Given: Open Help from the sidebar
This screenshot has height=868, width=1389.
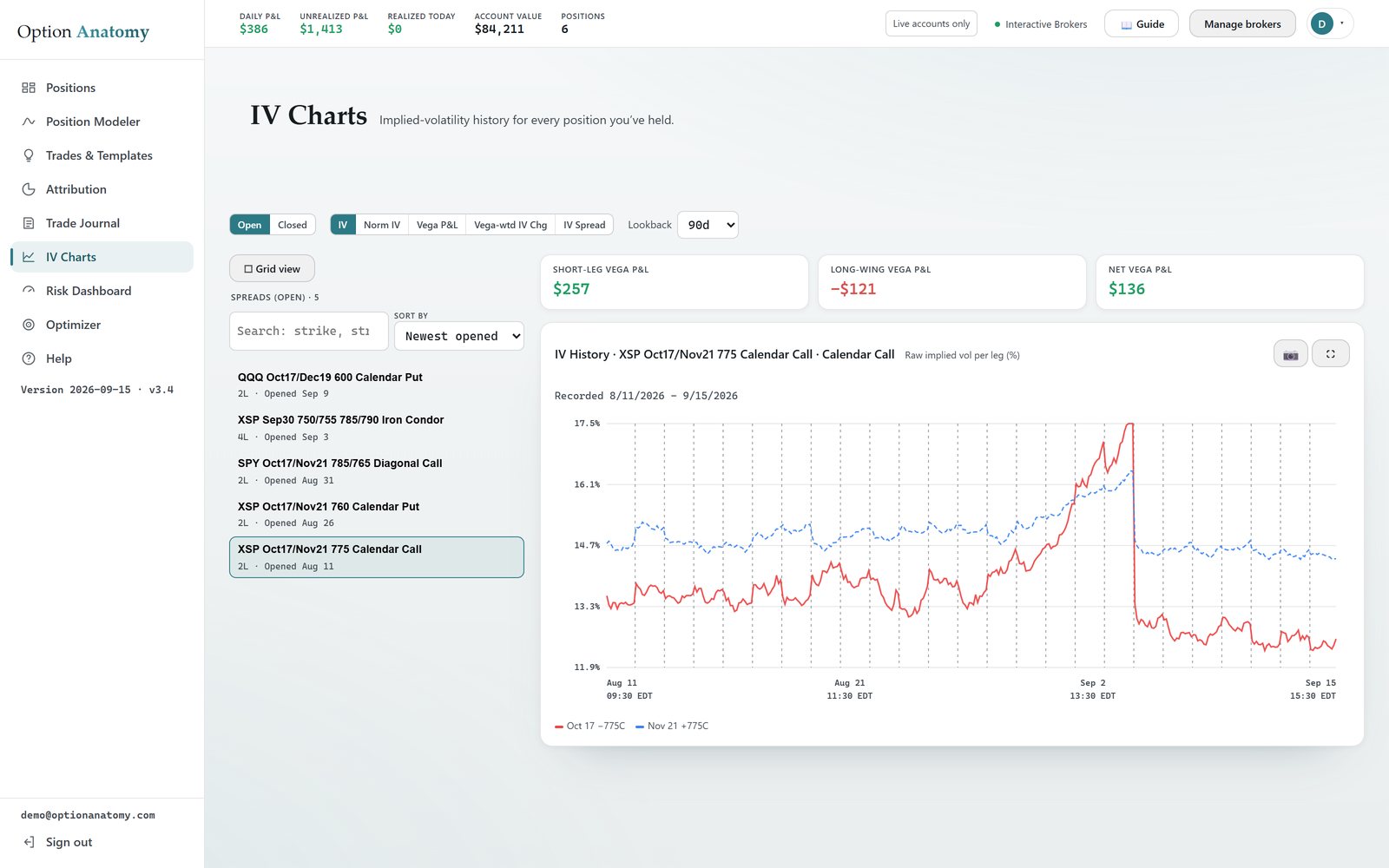Looking at the screenshot, I should coord(102,358).
